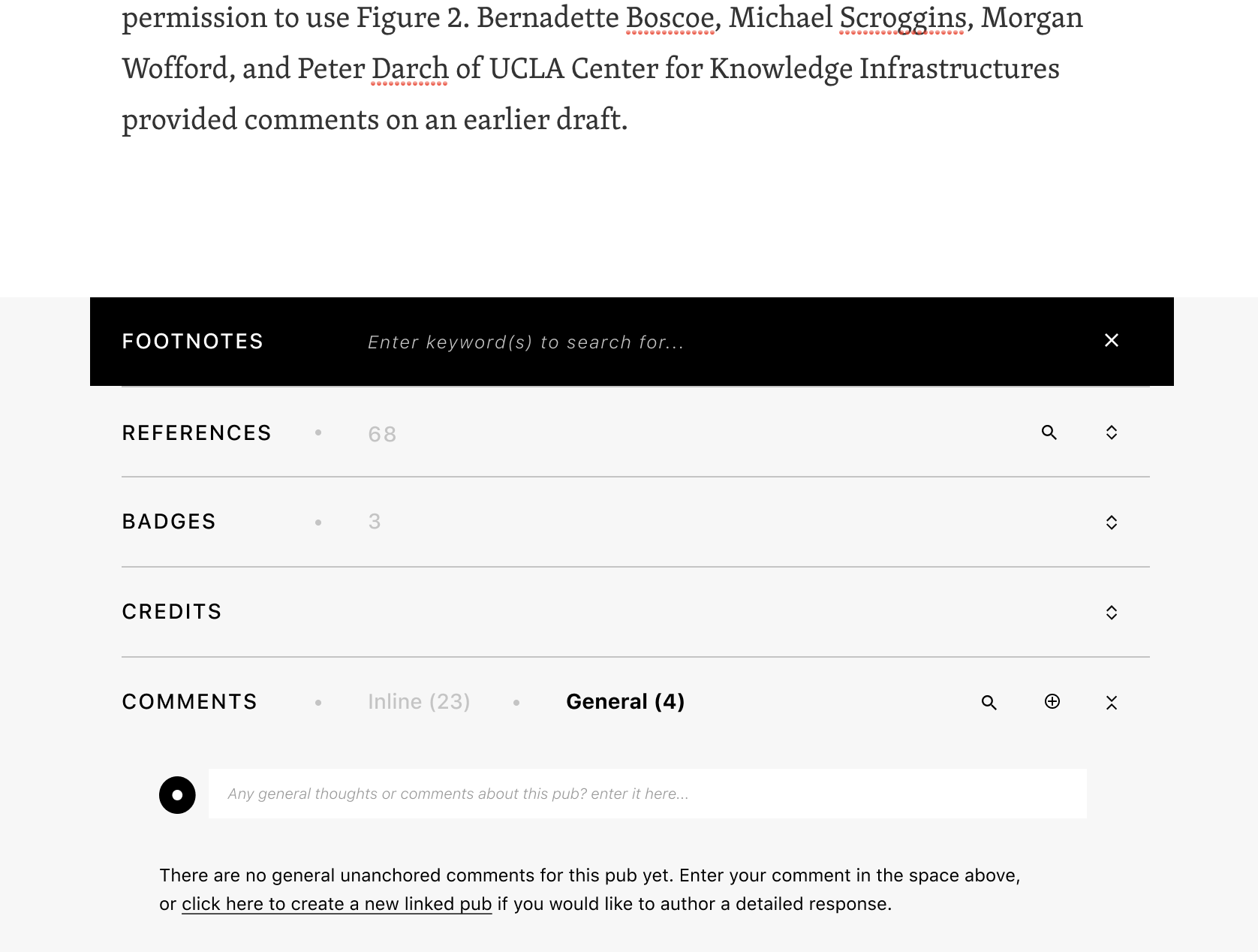Click the create a new linked pub link
This screenshot has height=952, width=1258.
336,904
